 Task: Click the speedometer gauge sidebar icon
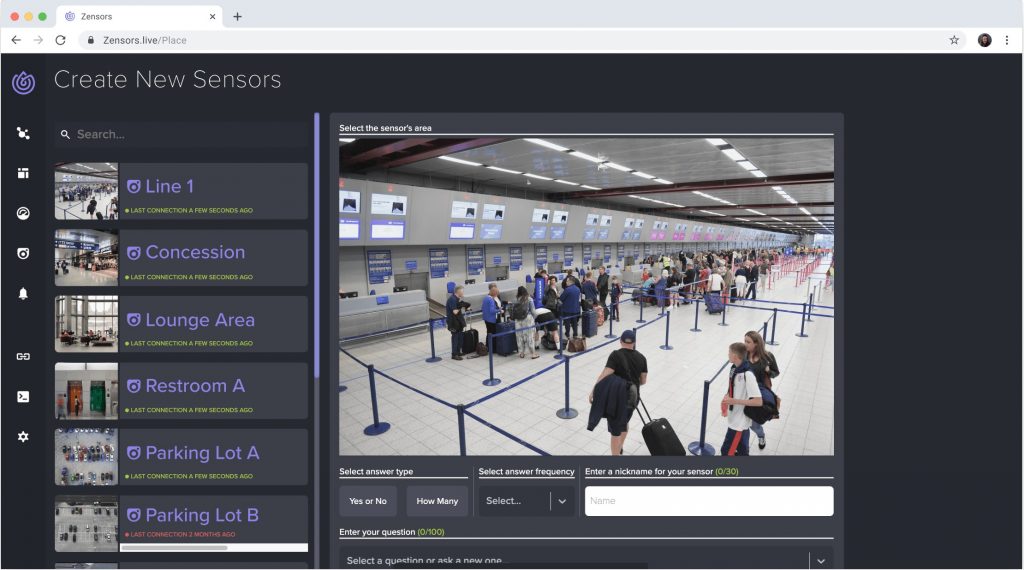point(23,213)
